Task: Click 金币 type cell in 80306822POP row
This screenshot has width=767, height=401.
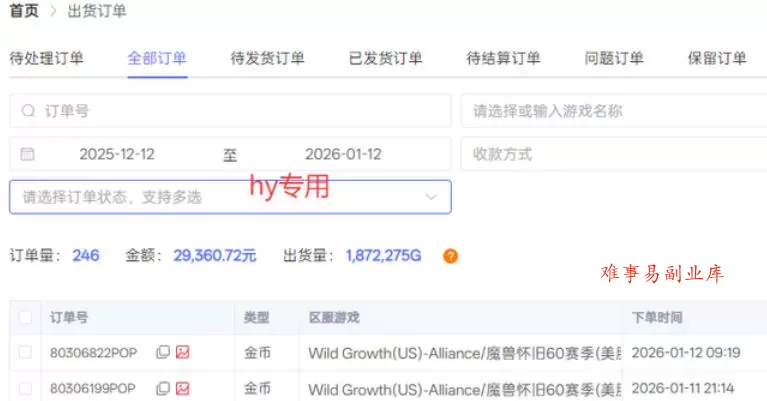Action: click(257, 353)
